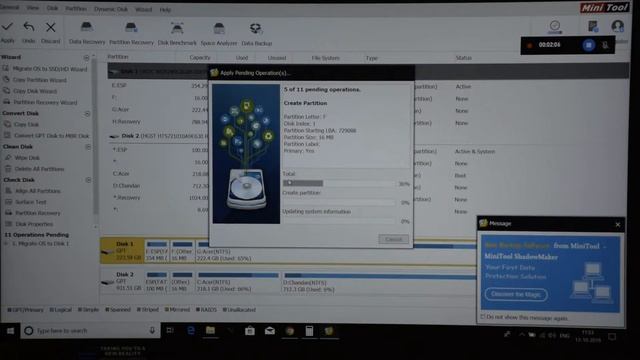The image size is (640, 360).
Task: Click the Updating system information progress bar
Action: (339, 221)
